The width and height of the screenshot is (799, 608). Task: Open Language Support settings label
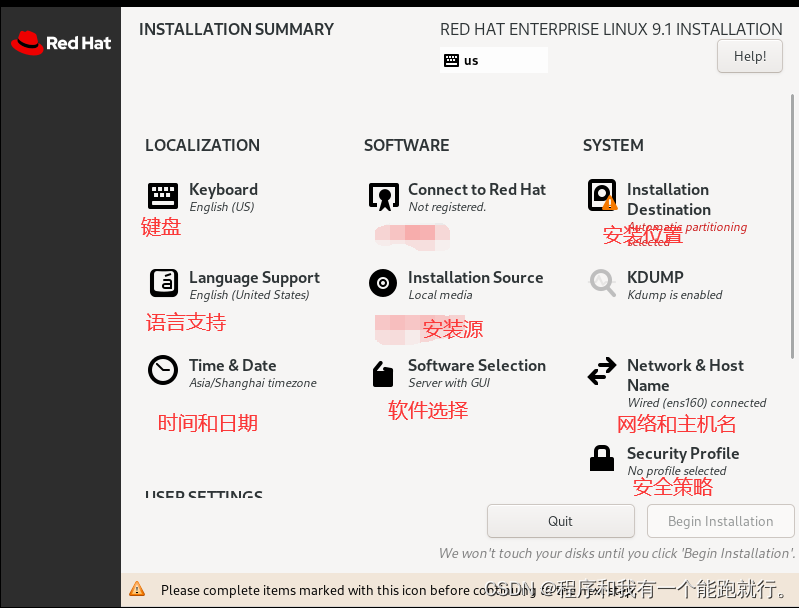254,278
